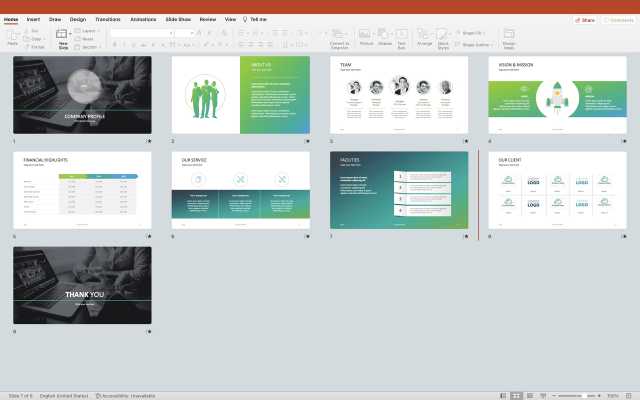Open the Arrange tool icon

click(x=424, y=35)
